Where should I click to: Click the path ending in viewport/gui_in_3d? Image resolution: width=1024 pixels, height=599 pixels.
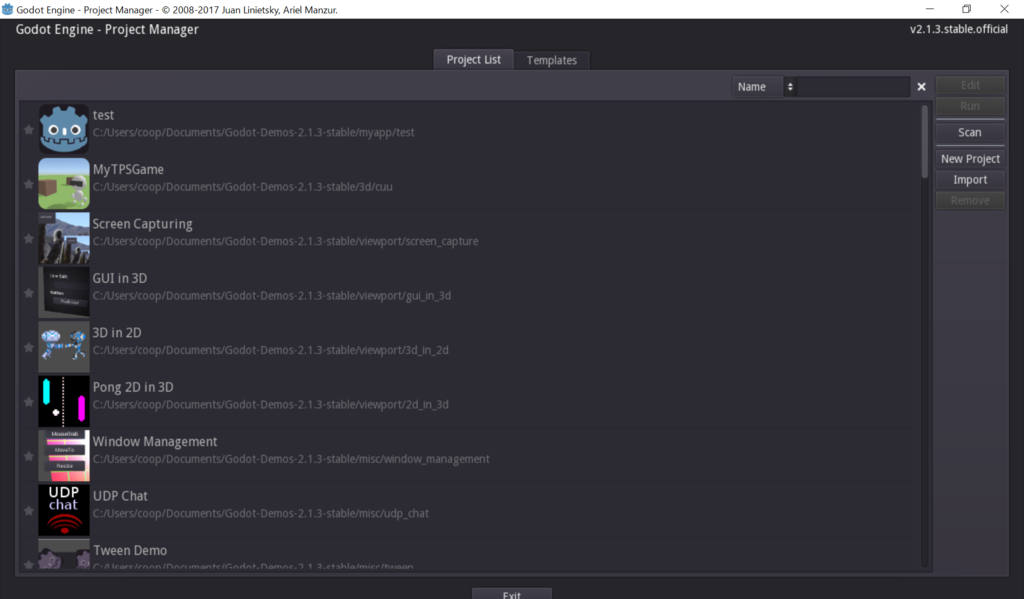272,296
